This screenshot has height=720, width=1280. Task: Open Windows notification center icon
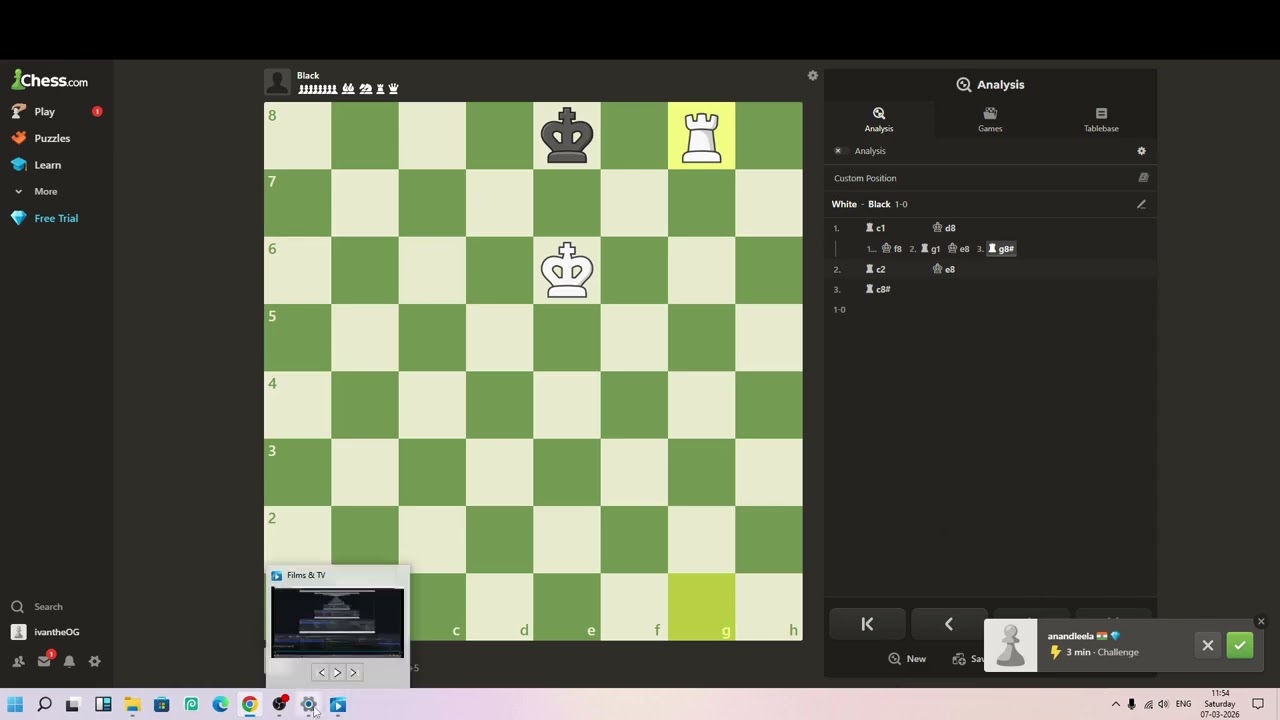coord(1258,705)
